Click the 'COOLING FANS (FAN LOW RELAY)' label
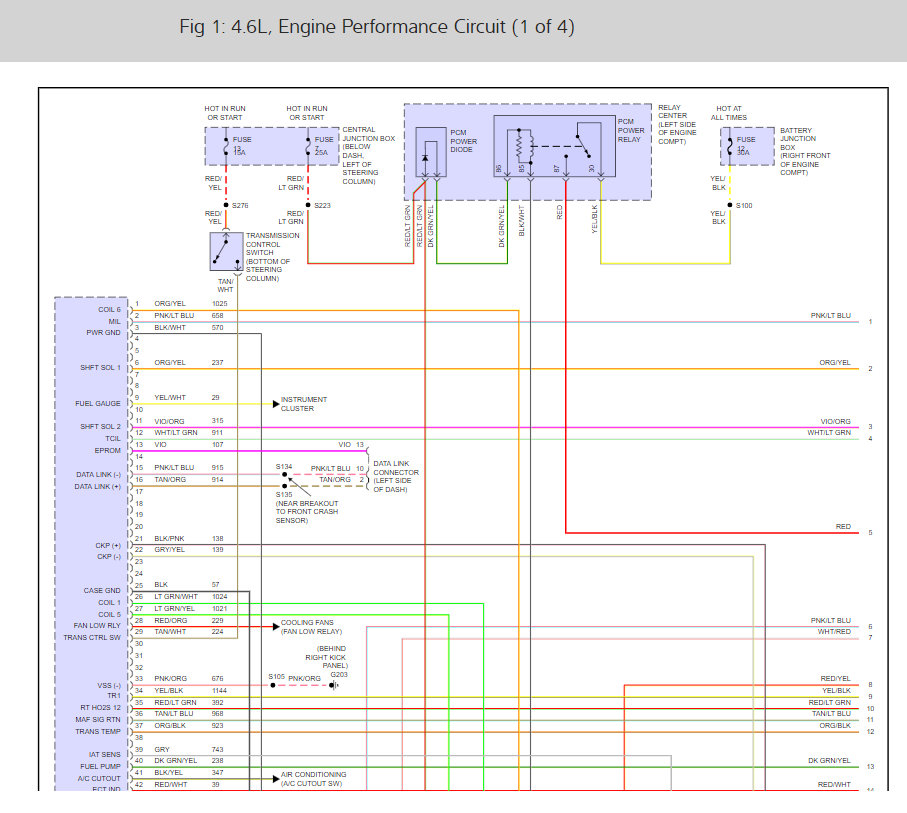This screenshot has width=907, height=813. (311, 627)
